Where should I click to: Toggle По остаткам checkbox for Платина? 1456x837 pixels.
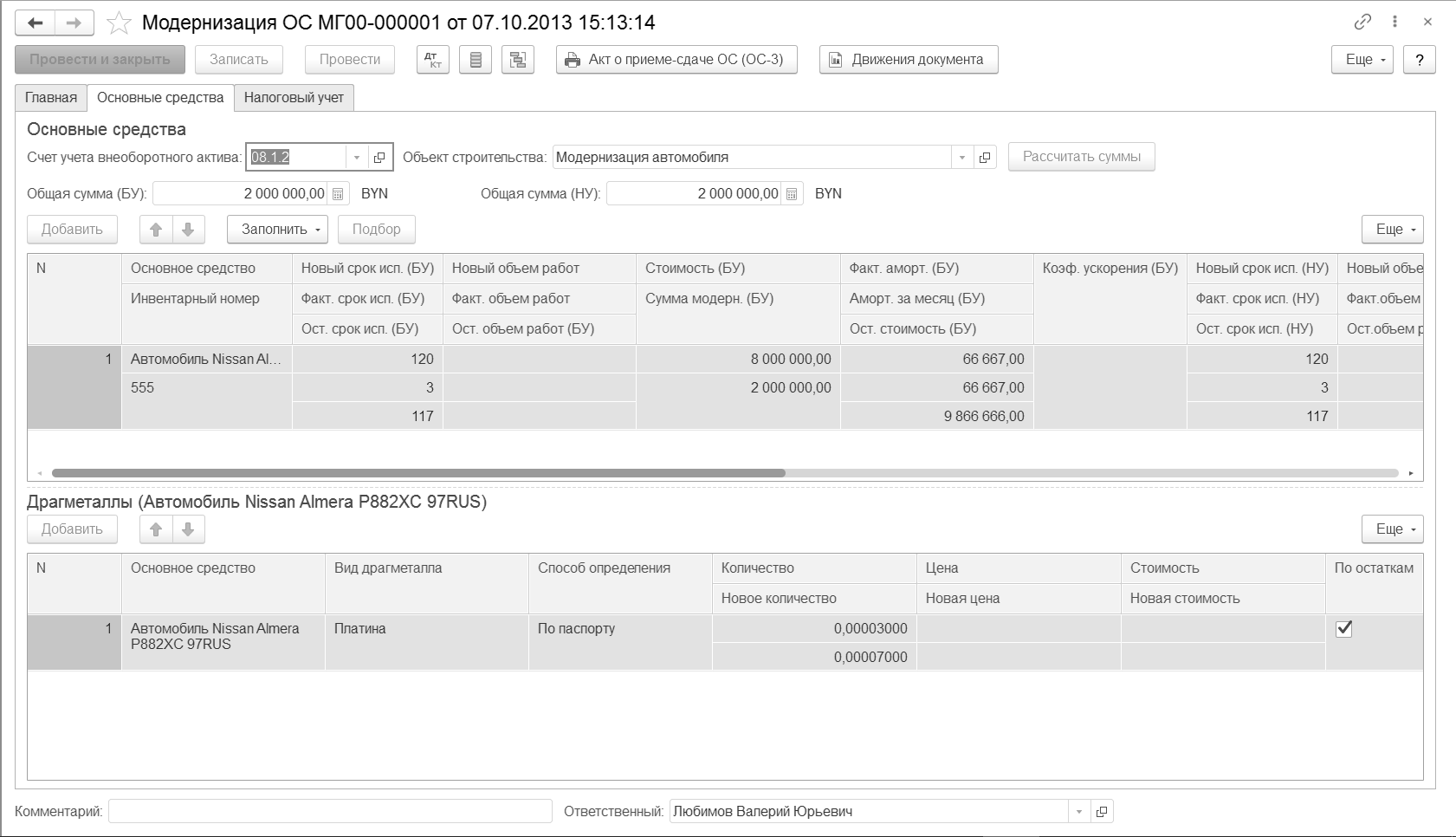1344,629
